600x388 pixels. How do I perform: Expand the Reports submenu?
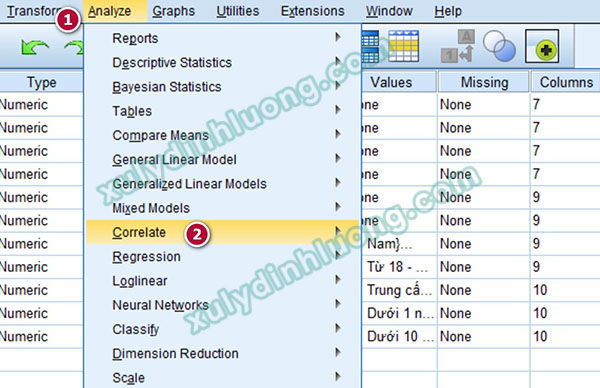point(222,38)
